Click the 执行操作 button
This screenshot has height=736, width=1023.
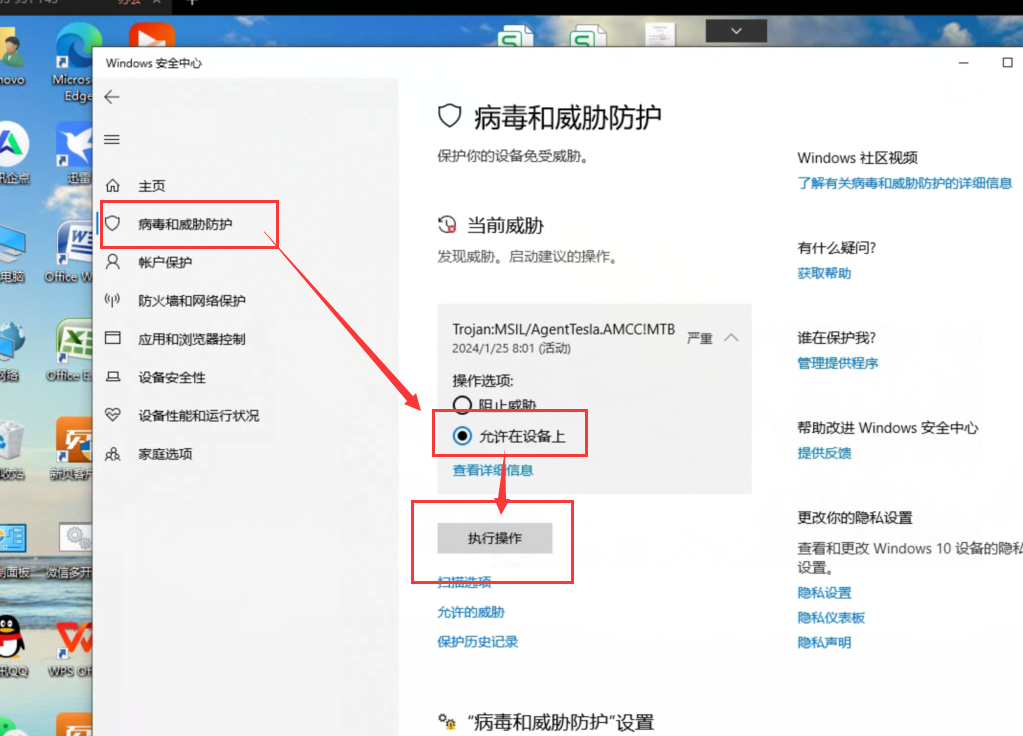[495, 538]
